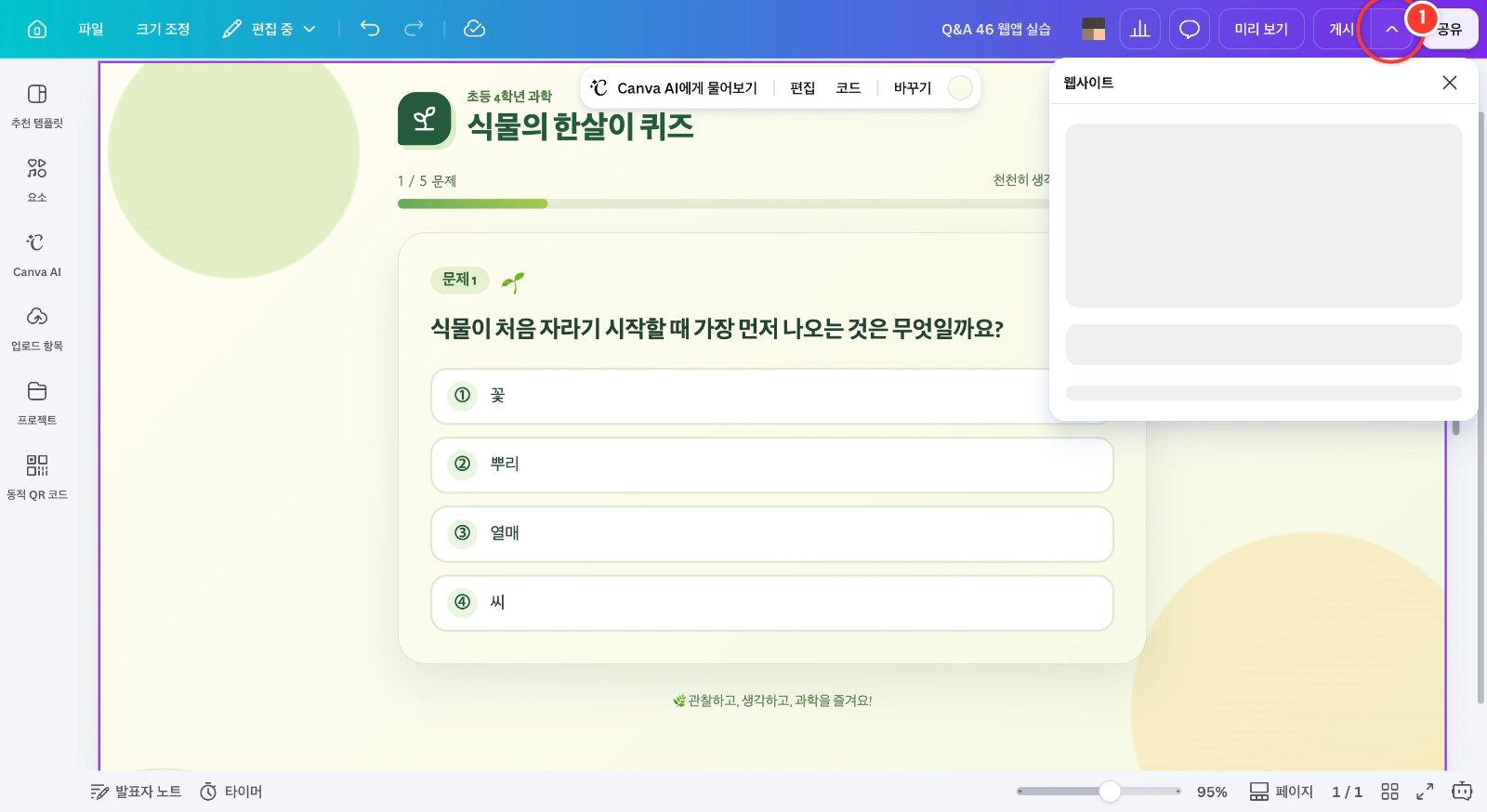Screen dimensions: 1487x812
Task: Select 코드 in the floating toolbar
Action: pyautogui.click(x=848, y=87)
